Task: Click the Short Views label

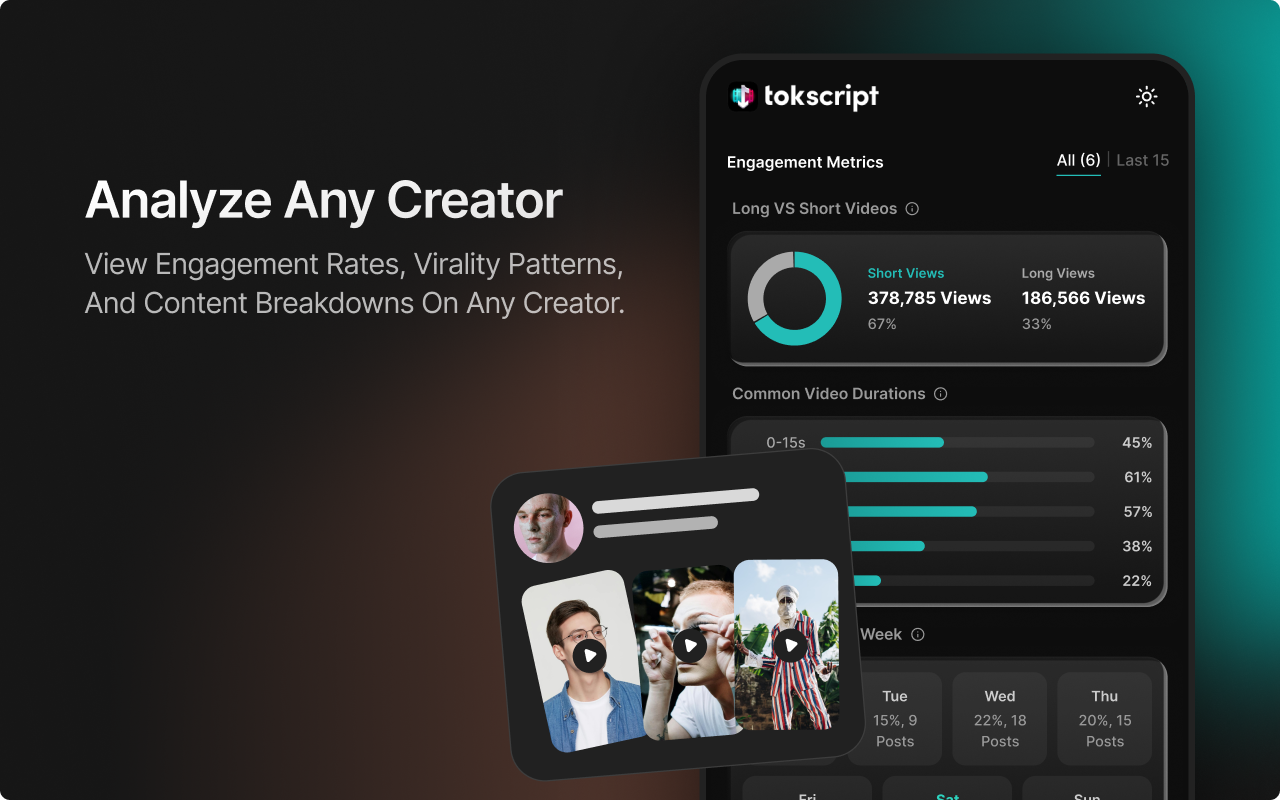Action: pos(906,273)
